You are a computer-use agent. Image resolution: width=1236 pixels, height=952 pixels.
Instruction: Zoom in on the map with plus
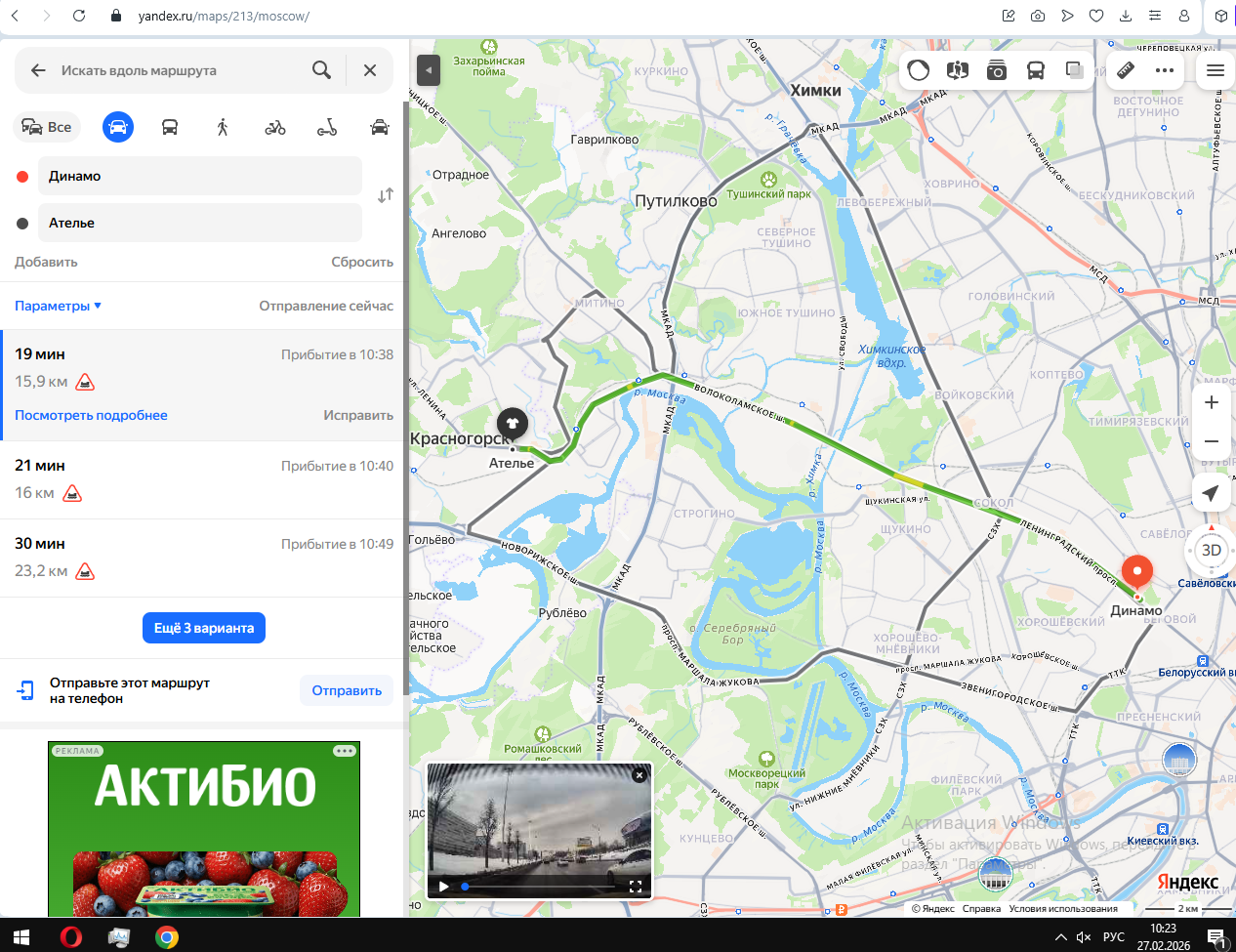(x=1212, y=402)
